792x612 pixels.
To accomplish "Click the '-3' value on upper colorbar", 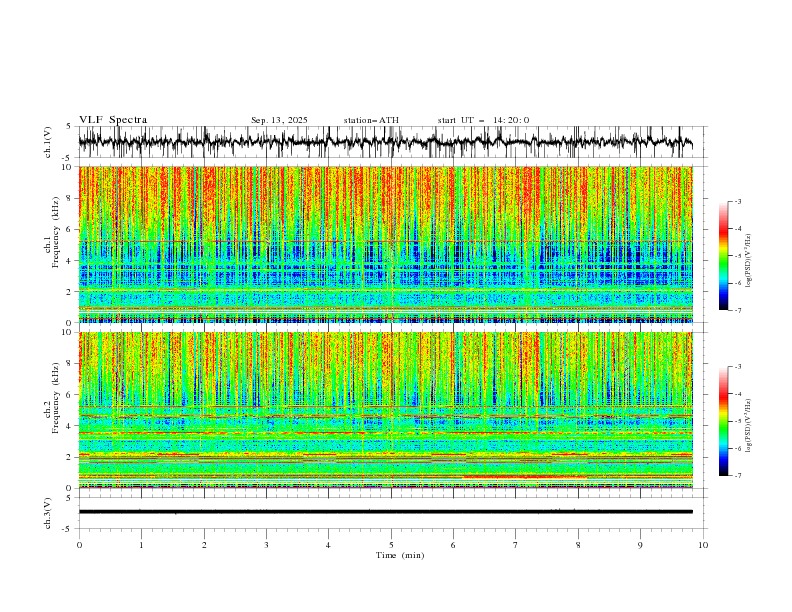I will pos(738,201).
